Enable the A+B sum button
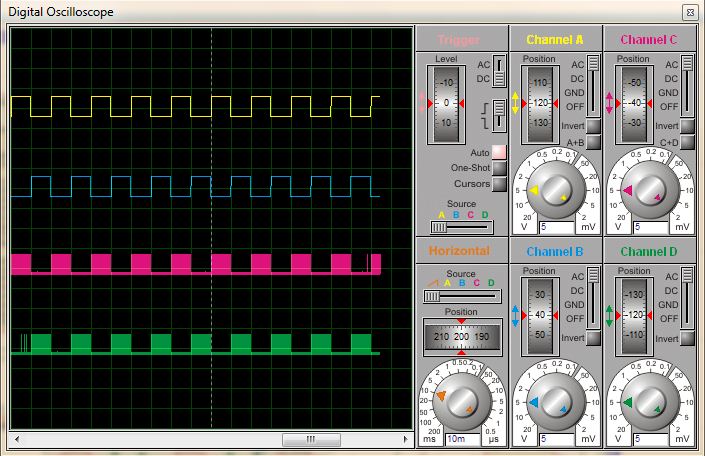 (593, 142)
